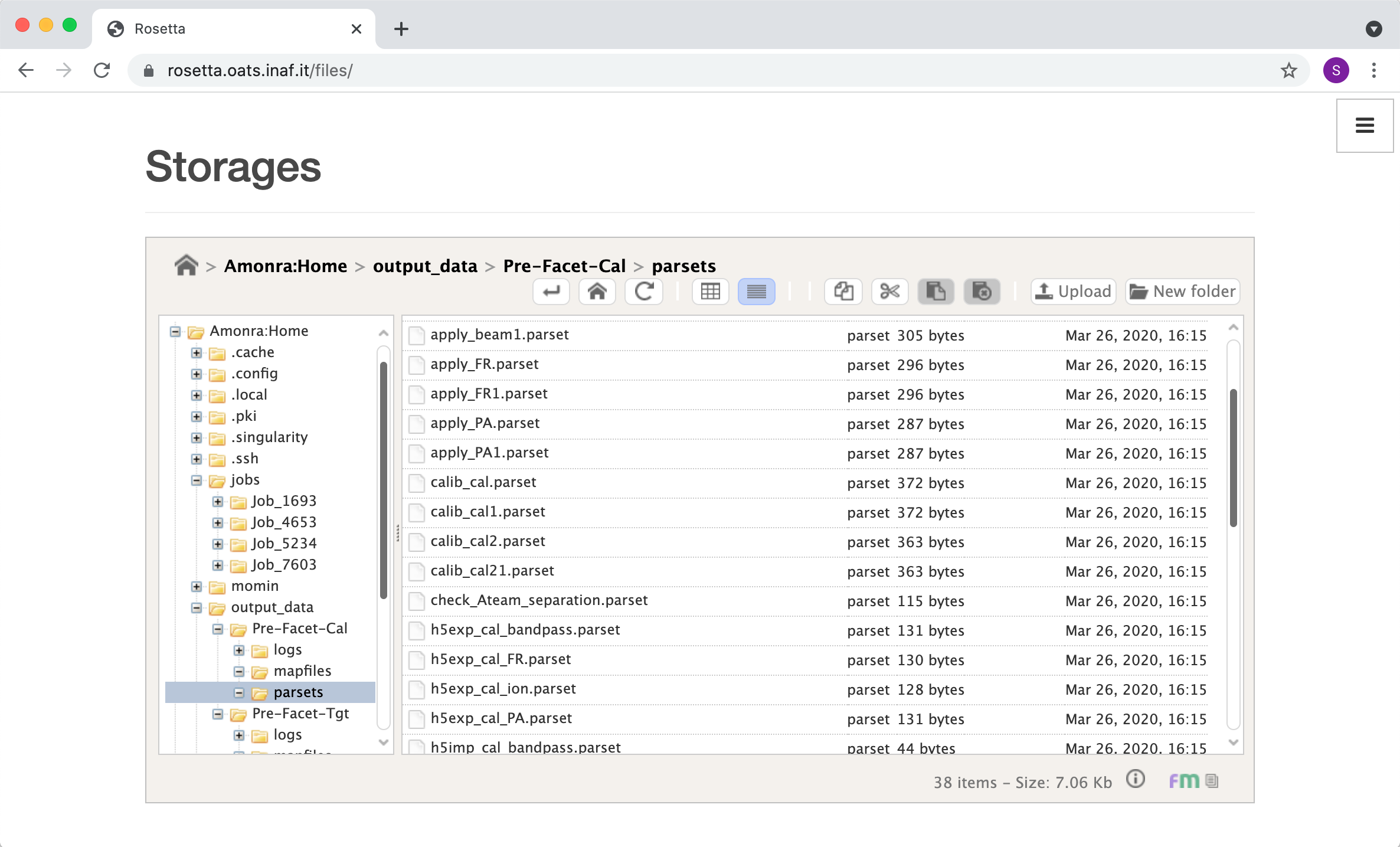Click the breadcrumb home icon
1400x847 pixels.
[x=186, y=266]
